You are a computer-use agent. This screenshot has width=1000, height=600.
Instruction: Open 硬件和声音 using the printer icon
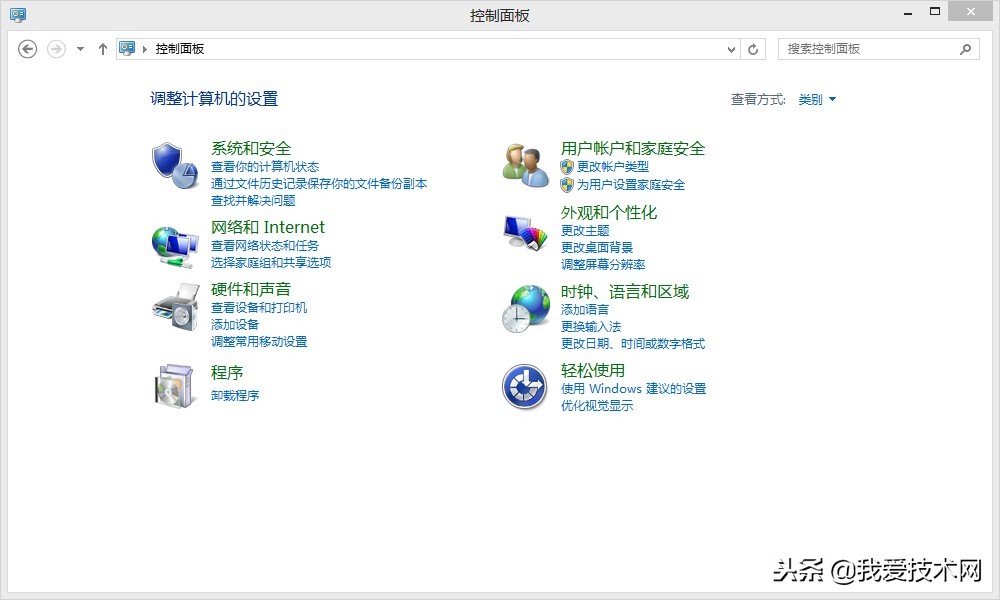[x=175, y=309]
